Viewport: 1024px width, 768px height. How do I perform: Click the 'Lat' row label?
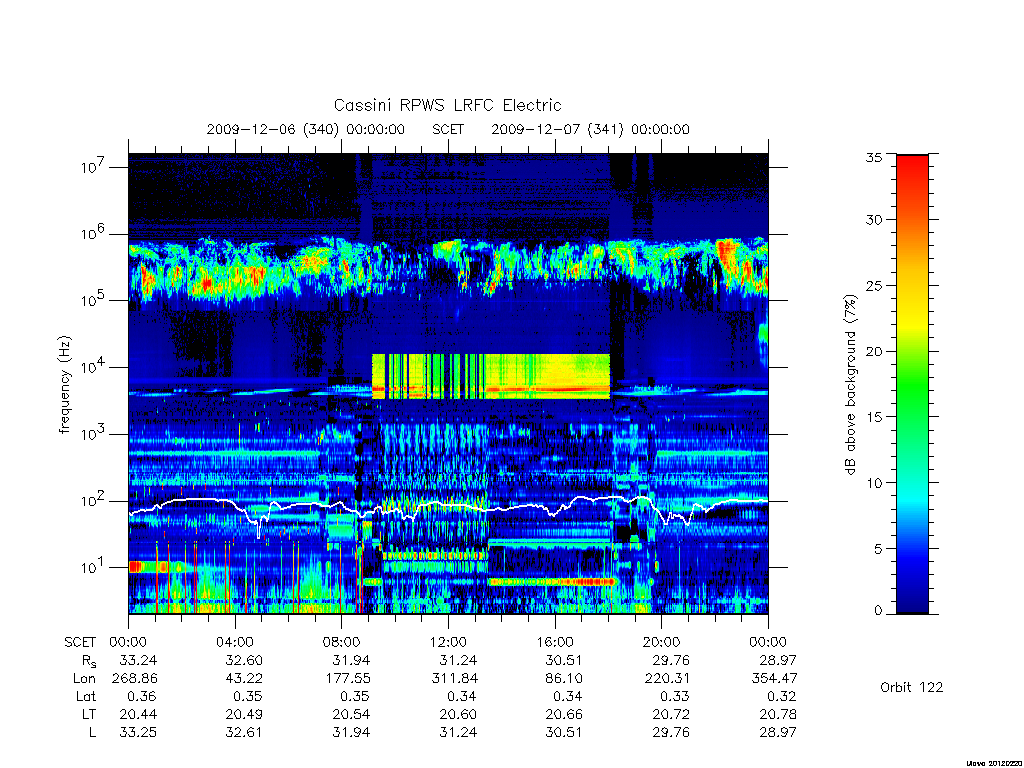pyautogui.click(x=86, y=696)
